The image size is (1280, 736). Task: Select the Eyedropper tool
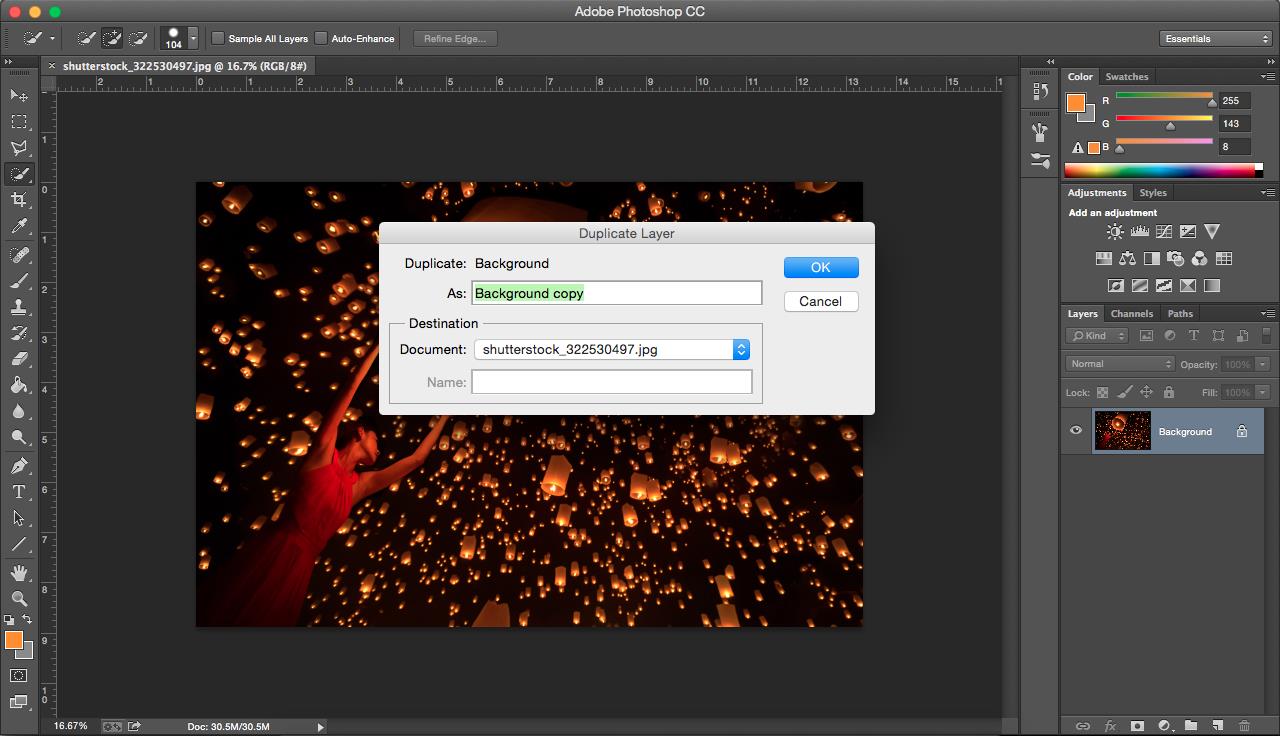(x=19, y=227)
